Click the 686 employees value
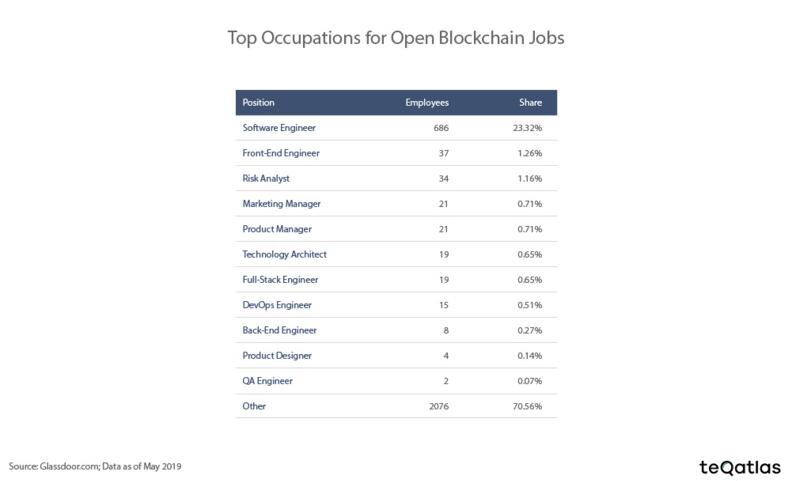This screenshot has width=794, height=481. [440, 128]
